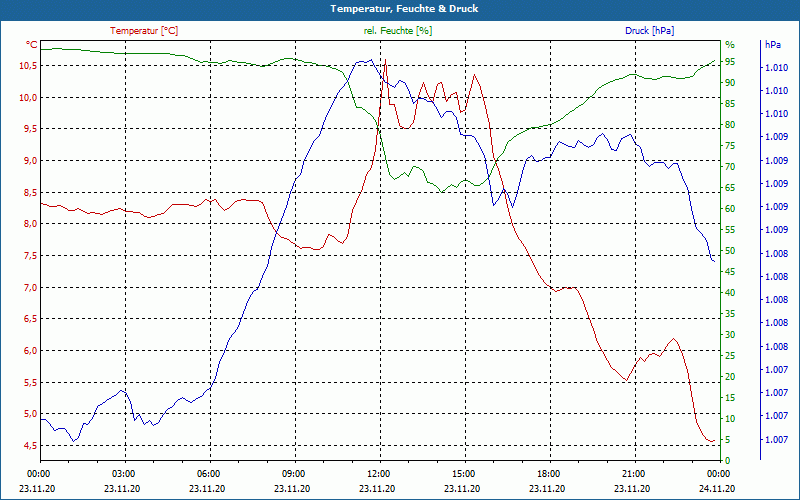Select the 85 humidity axis value
This screenshot has height=500, width=800.
coord(730,104)
